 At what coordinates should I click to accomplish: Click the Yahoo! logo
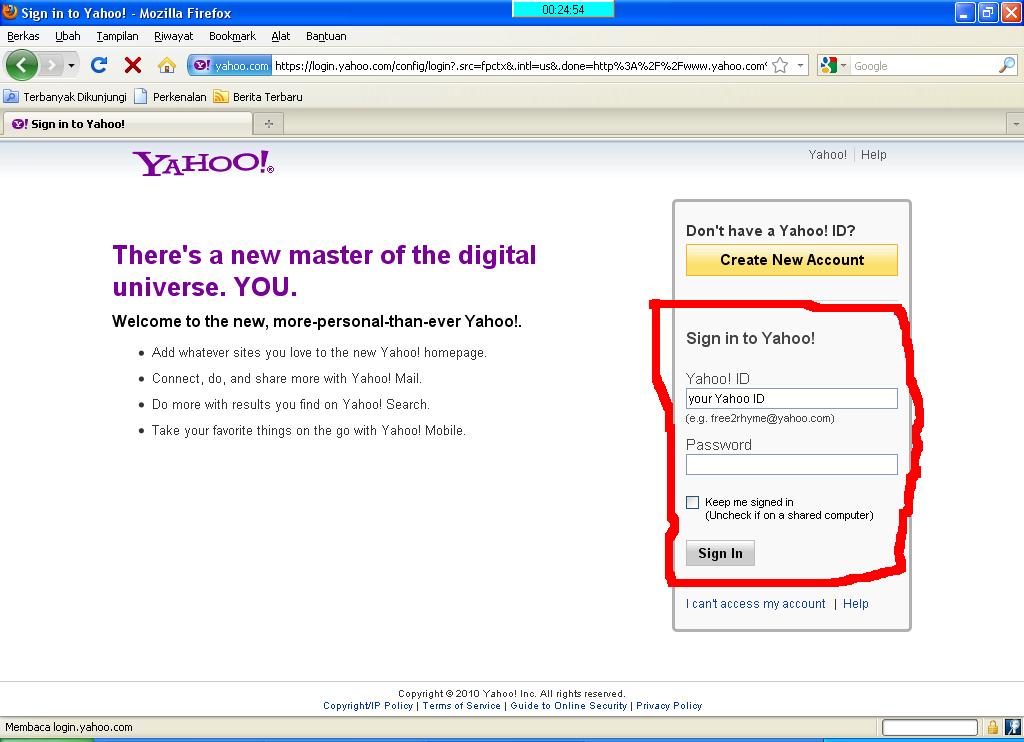tap(203, 163)
